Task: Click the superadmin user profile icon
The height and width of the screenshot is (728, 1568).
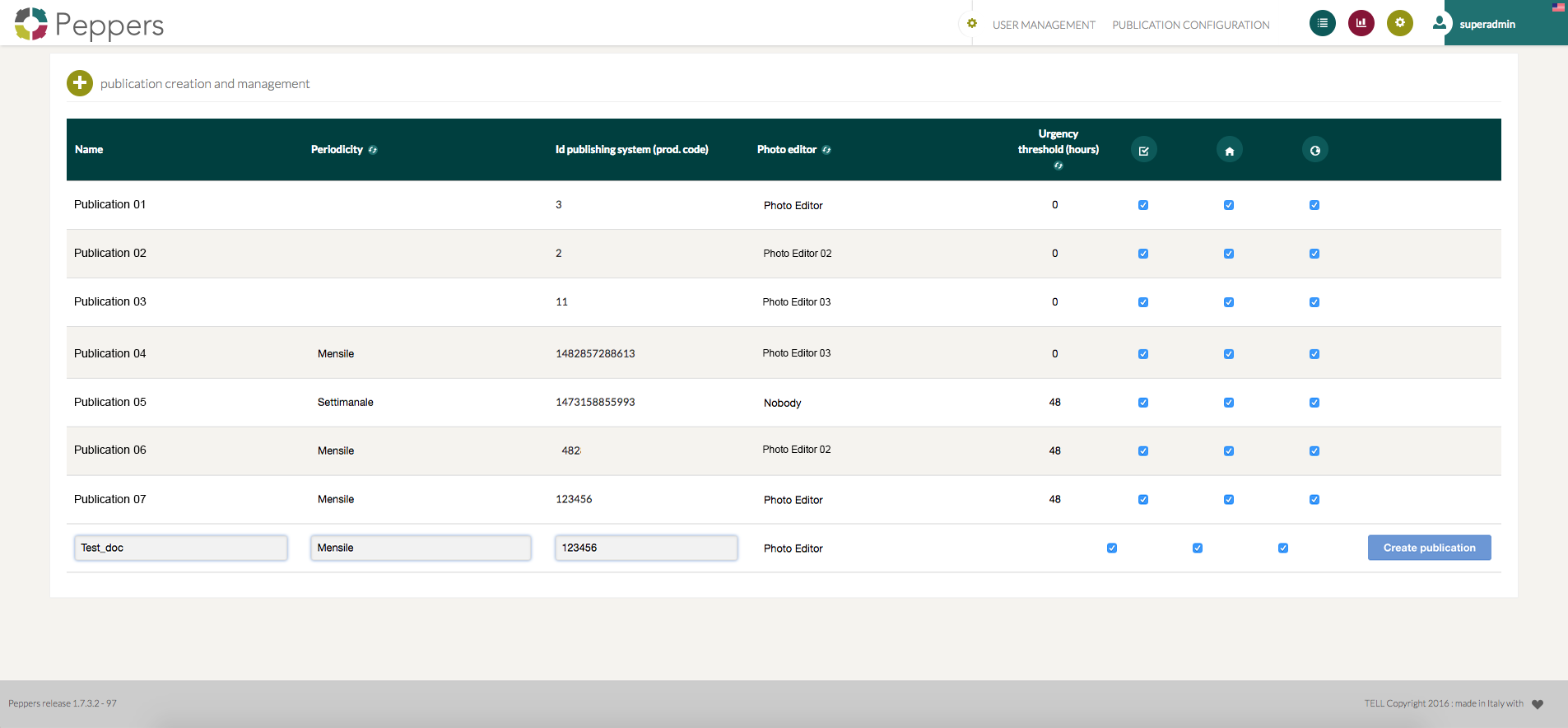Action: [x=1439, y=23]
